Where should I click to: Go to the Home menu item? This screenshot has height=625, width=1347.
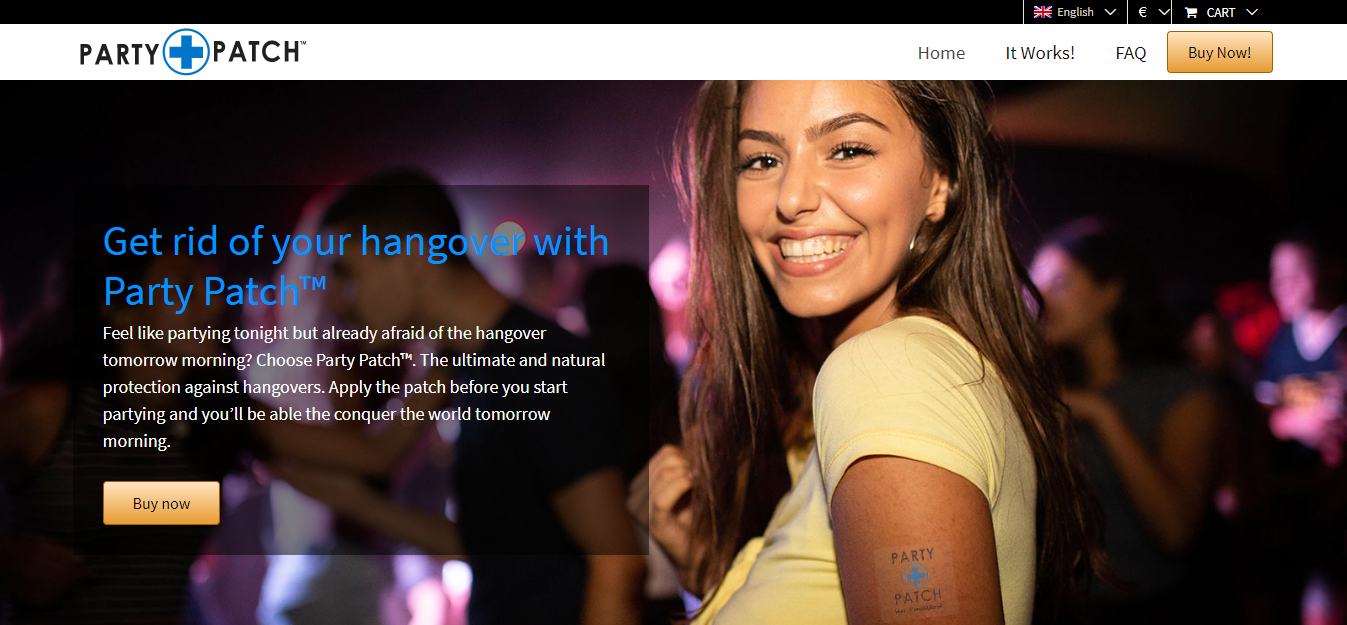pos(941,53)
